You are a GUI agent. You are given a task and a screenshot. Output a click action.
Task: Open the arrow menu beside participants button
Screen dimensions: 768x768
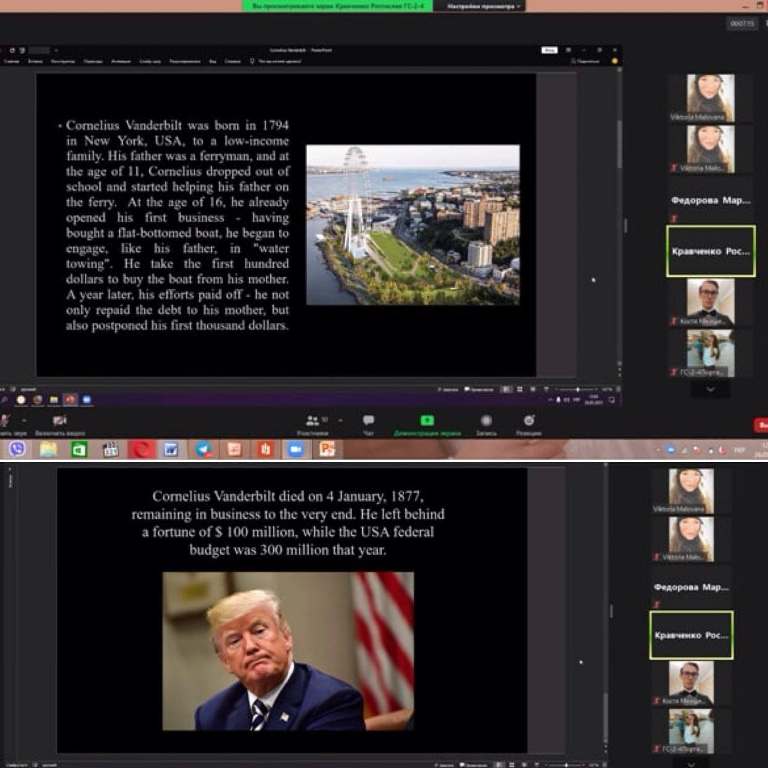tap(340, 421)
